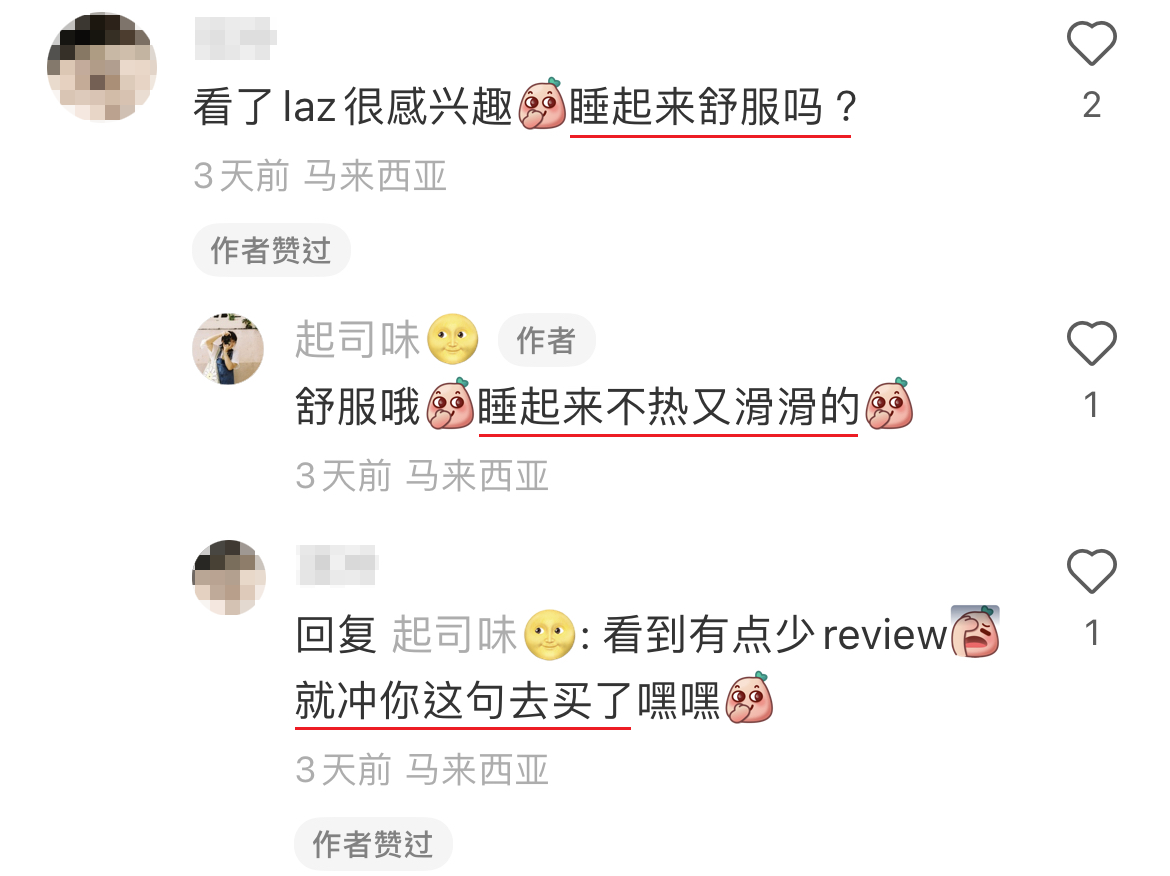Tap the mentioned 起司味 name after 回复
The height and width of the screenshot is (876, 1170).
click(454, 635)
